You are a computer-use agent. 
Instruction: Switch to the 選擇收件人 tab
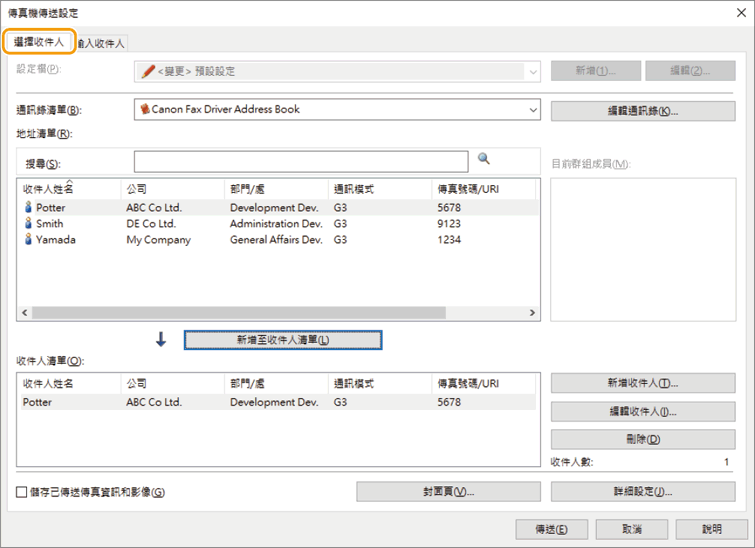click(x=39, y=42)
